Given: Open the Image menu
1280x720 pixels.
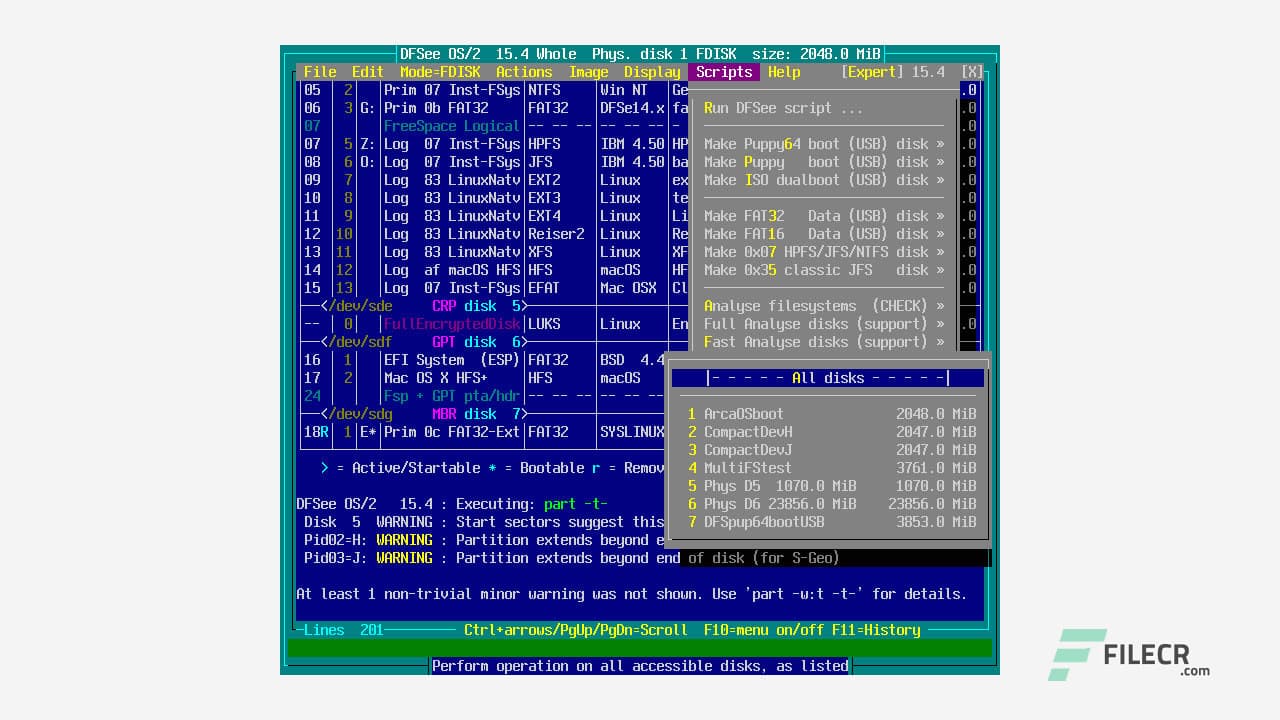Looking at the screenshot, I should tap(589, 71).
